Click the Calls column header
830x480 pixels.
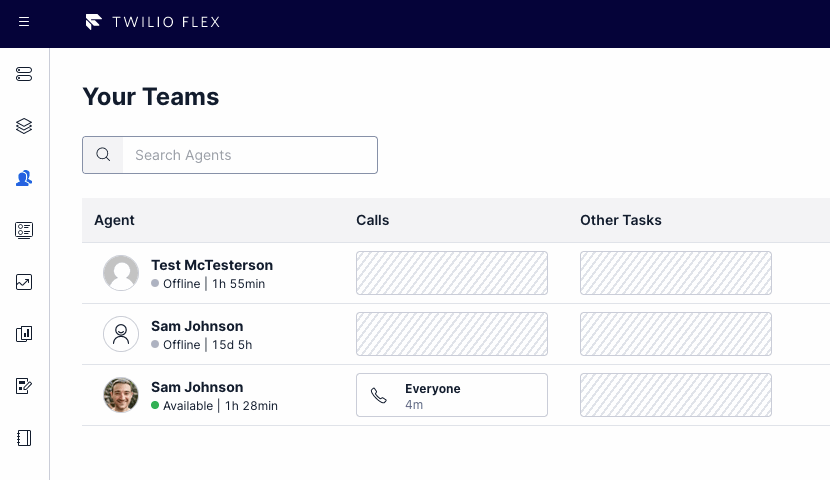[x=372, y=220]
